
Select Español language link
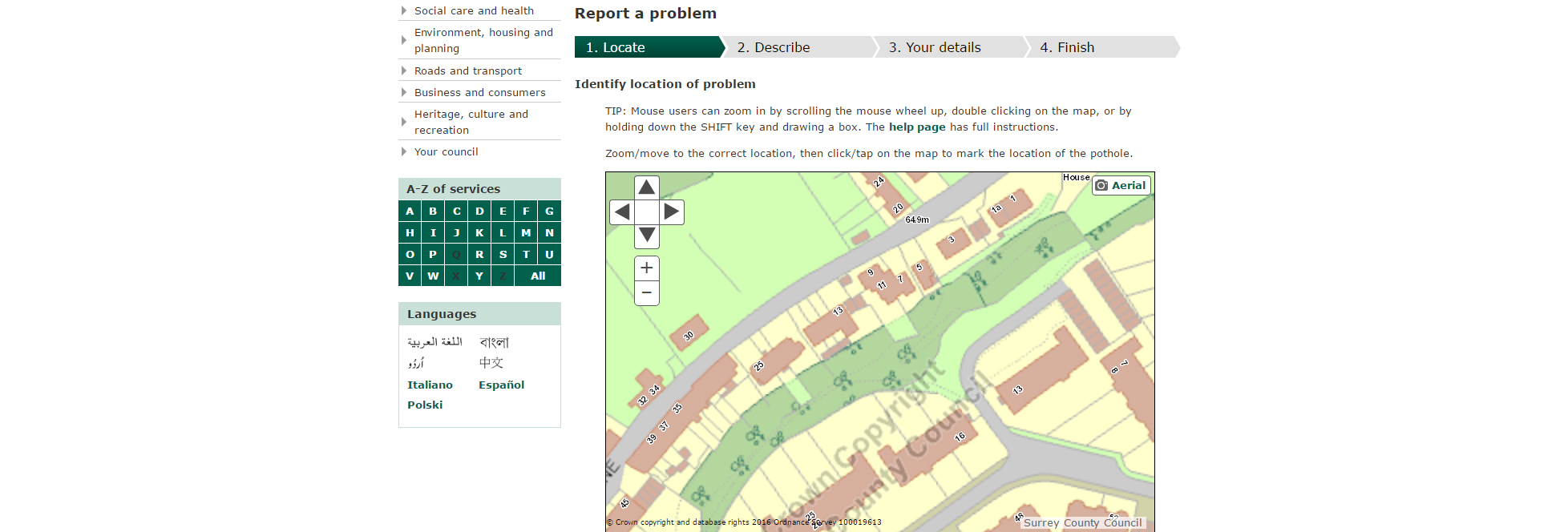click(501, 385)
